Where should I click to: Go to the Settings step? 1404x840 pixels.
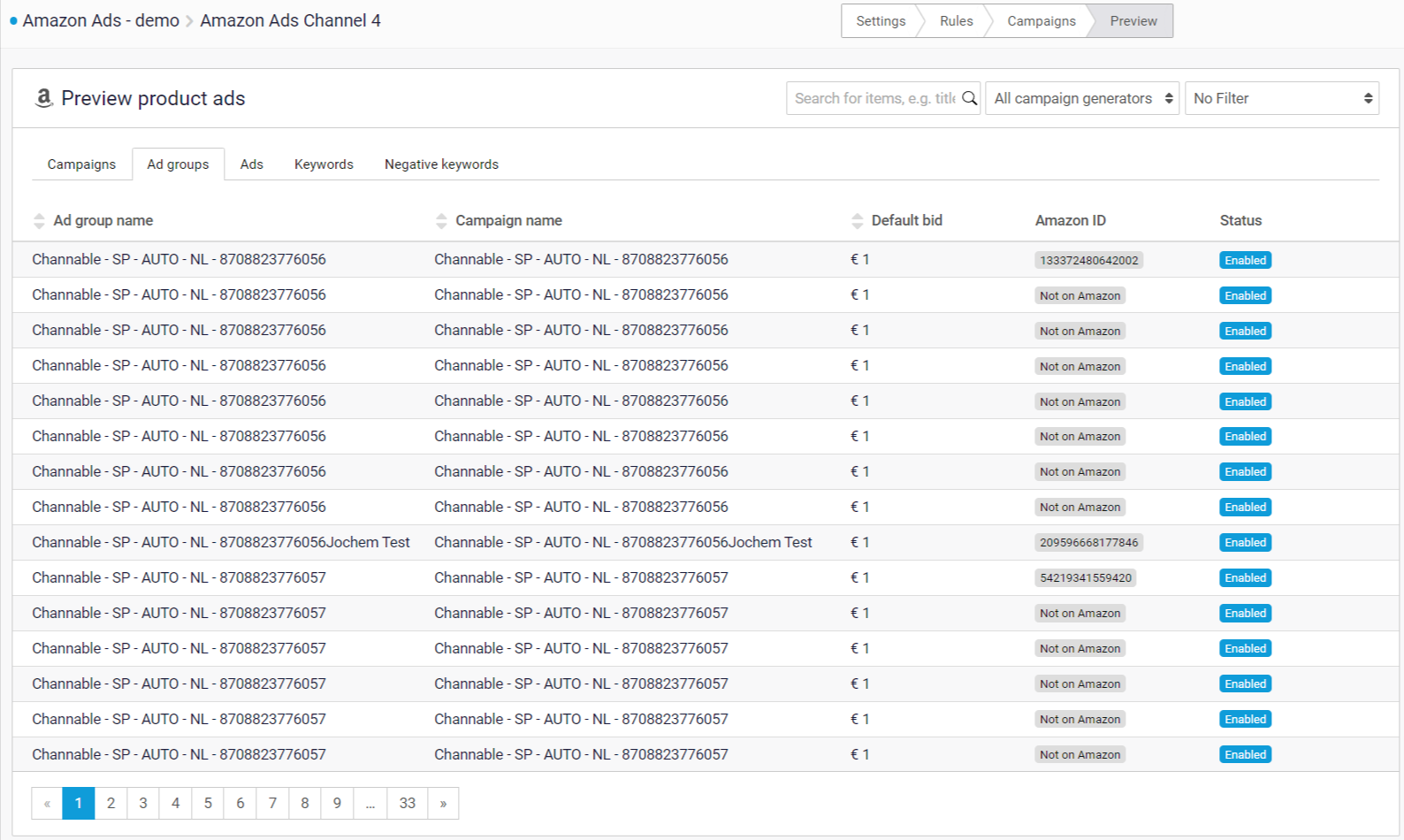point(880,21)
